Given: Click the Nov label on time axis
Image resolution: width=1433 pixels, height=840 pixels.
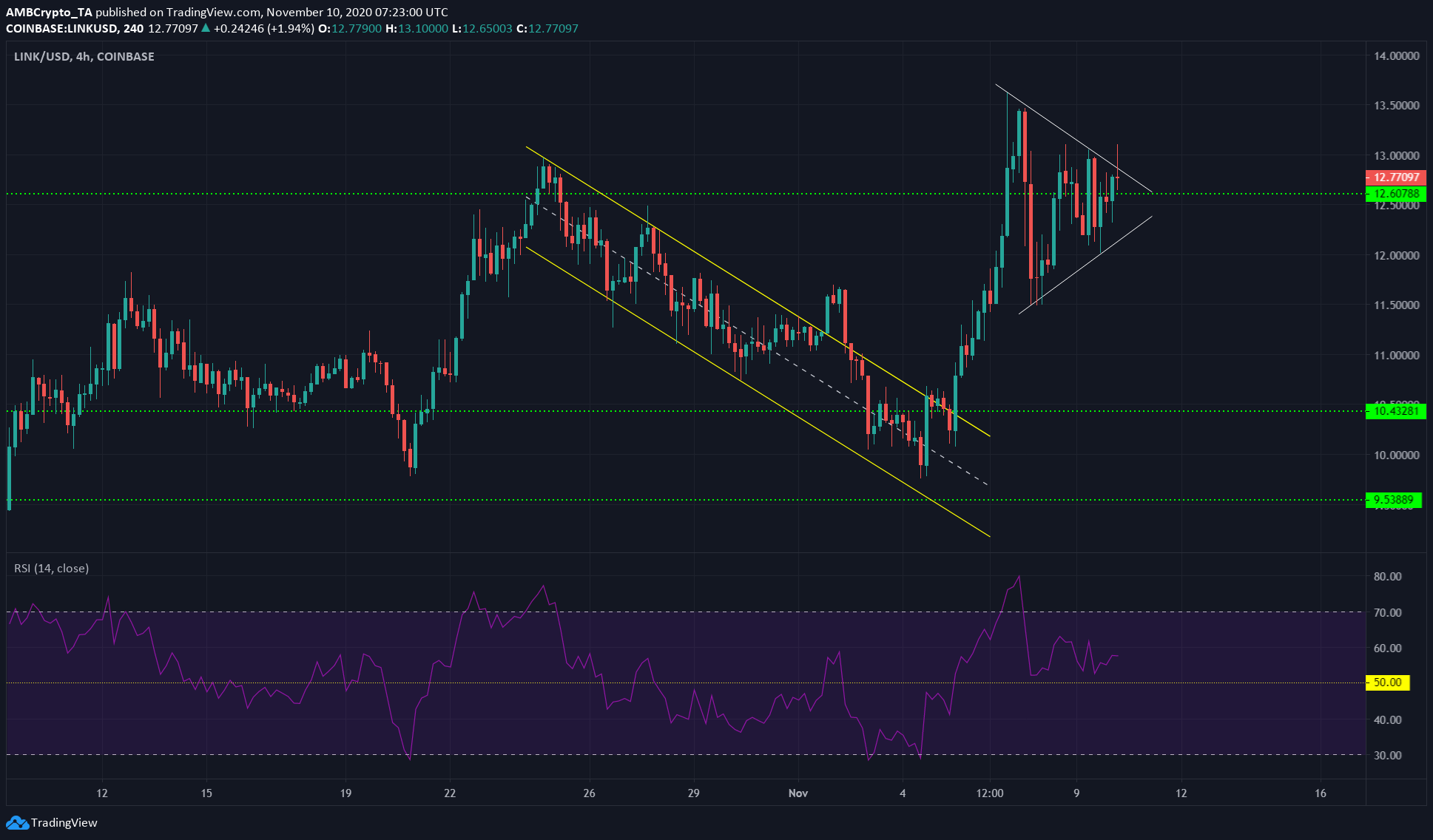Looking at the screenshot, I should (798, 793).
